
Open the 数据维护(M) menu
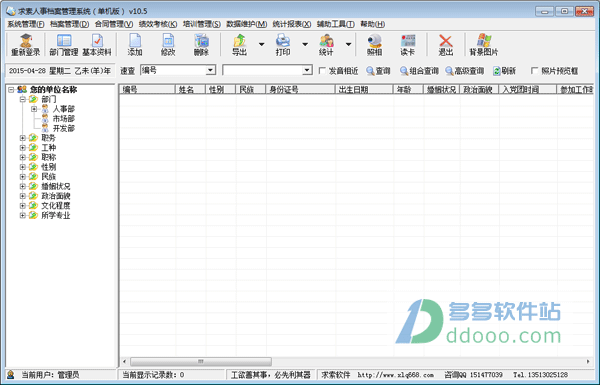pyautogui.click(x=246, y=24)
